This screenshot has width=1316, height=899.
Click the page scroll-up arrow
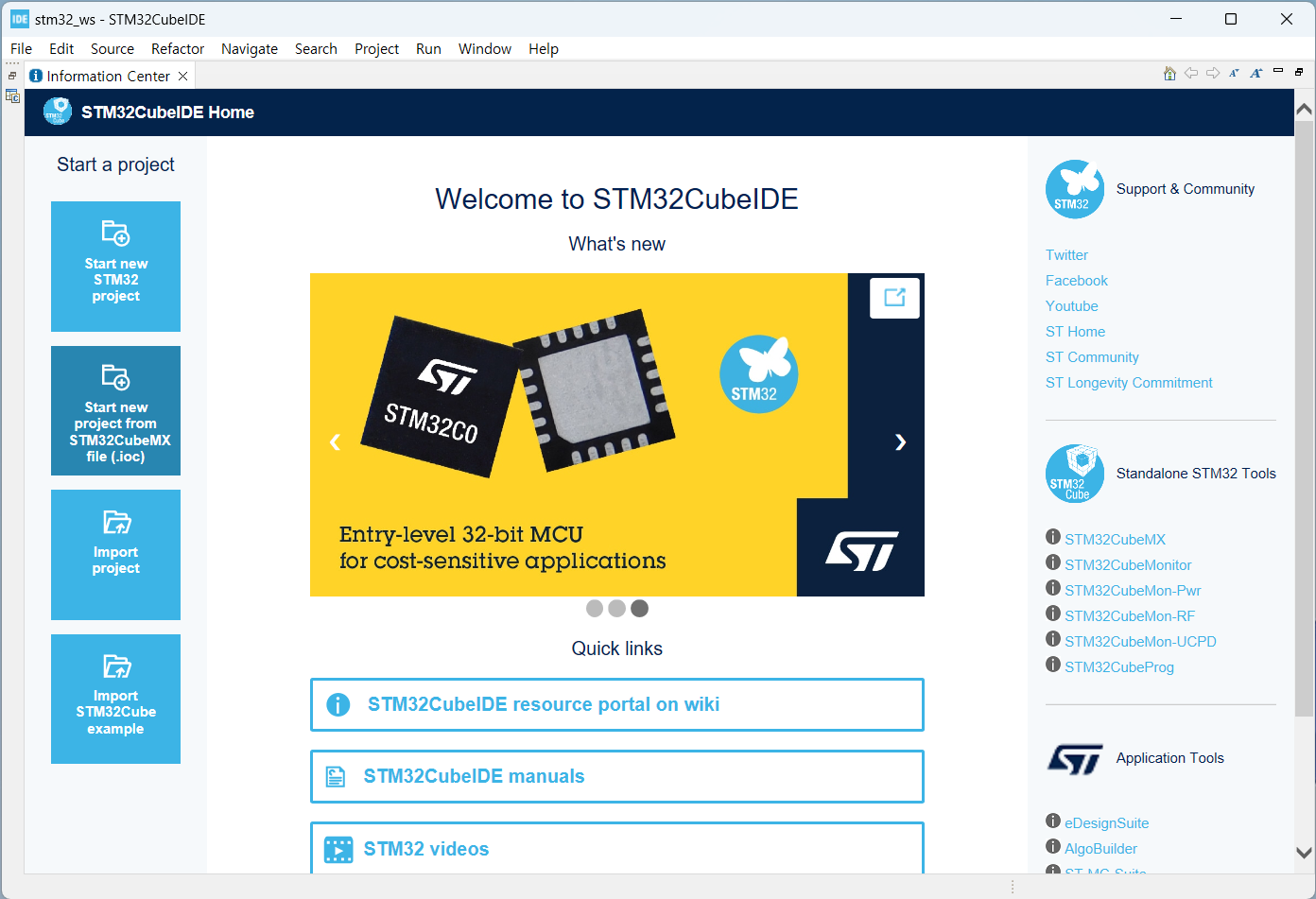click(x=1304, y=110)
